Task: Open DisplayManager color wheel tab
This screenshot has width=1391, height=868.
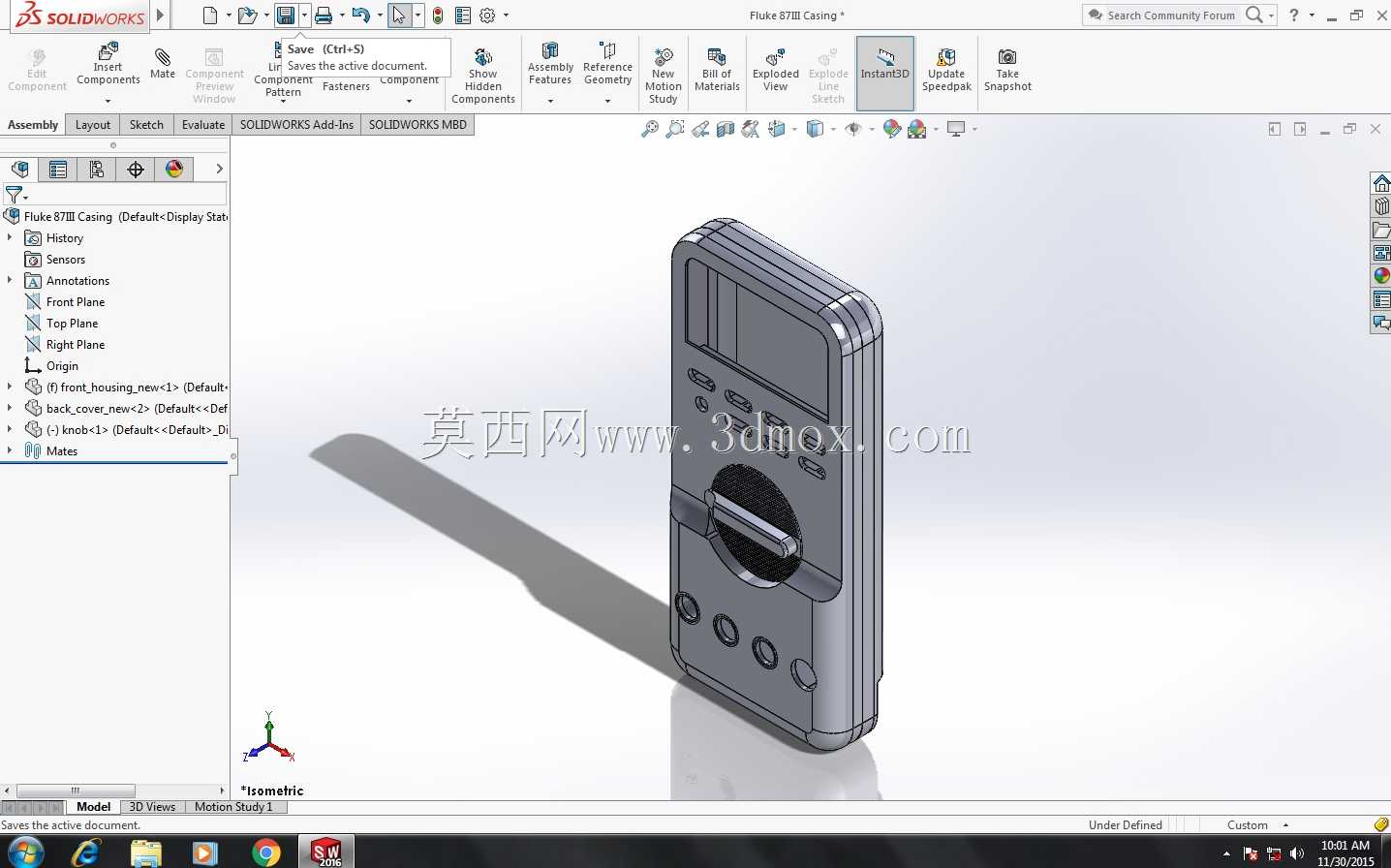Action: [x=174, y=170]
